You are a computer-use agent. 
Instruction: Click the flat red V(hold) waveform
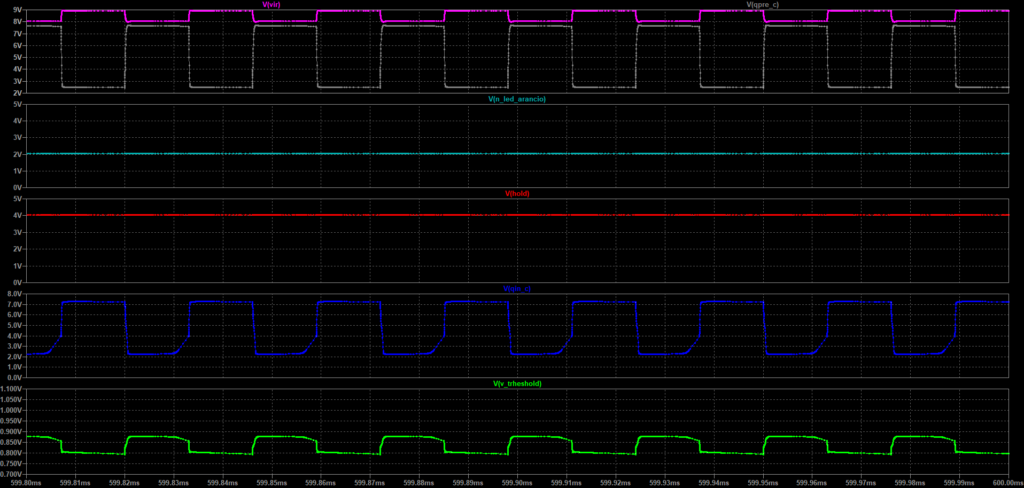pyautogui.click(x=517, y=215)
